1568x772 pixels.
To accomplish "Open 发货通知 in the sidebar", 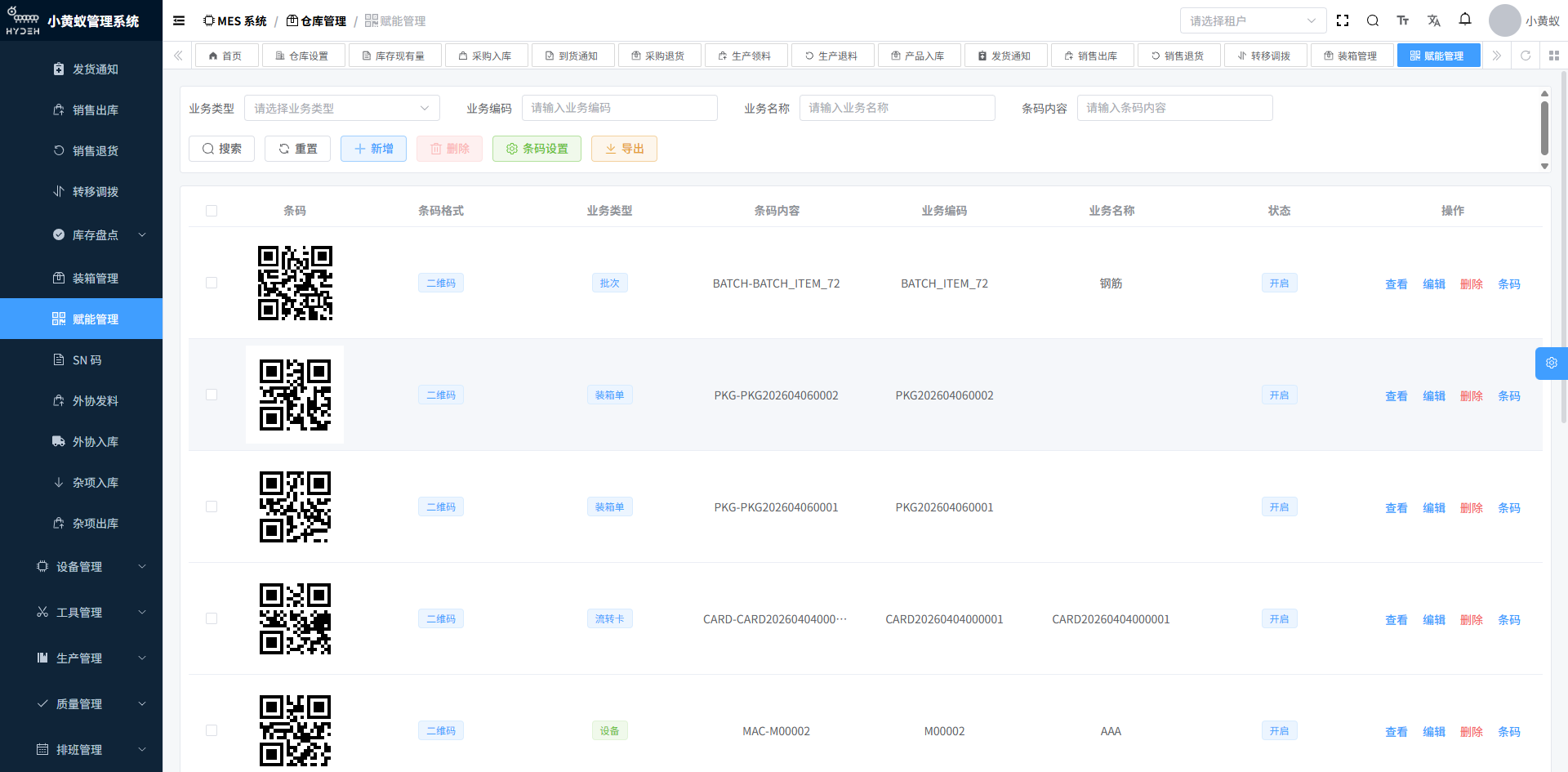I will click(82, 69).
